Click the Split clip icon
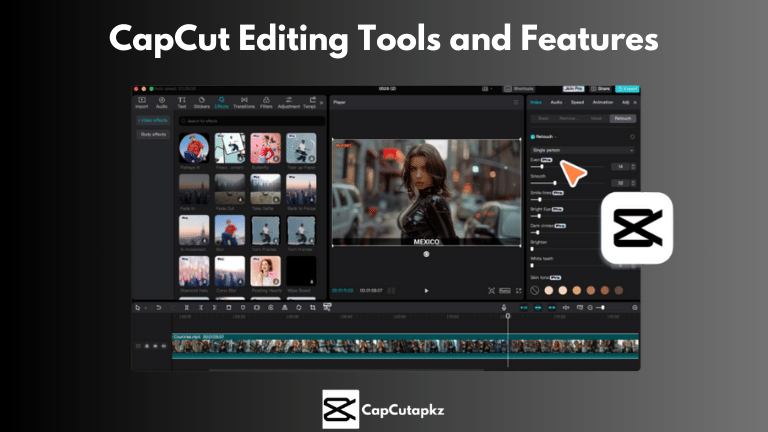The image size is (768, 432). coord(187,308)
